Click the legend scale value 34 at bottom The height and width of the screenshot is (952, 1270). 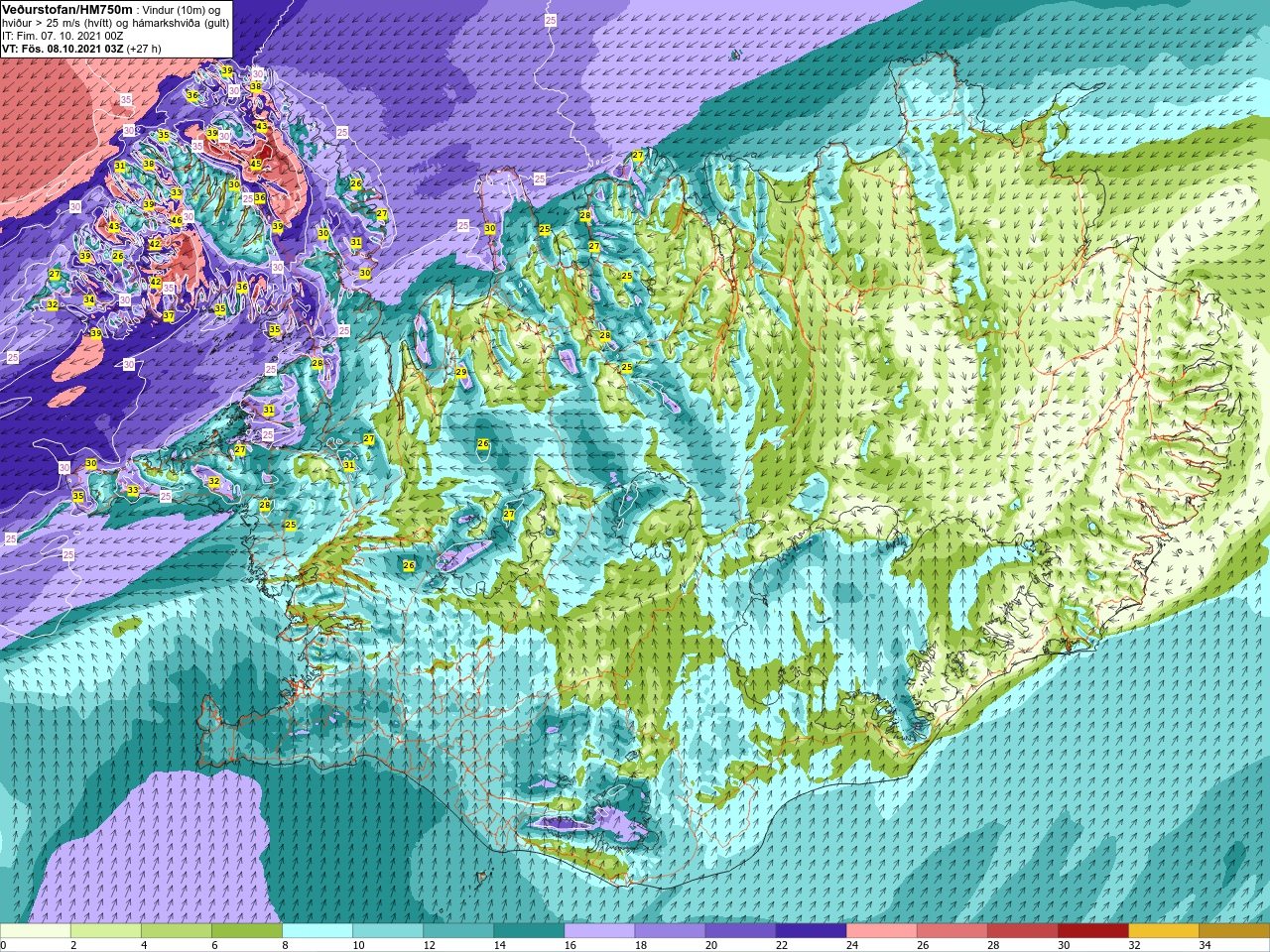(1204, 945)
